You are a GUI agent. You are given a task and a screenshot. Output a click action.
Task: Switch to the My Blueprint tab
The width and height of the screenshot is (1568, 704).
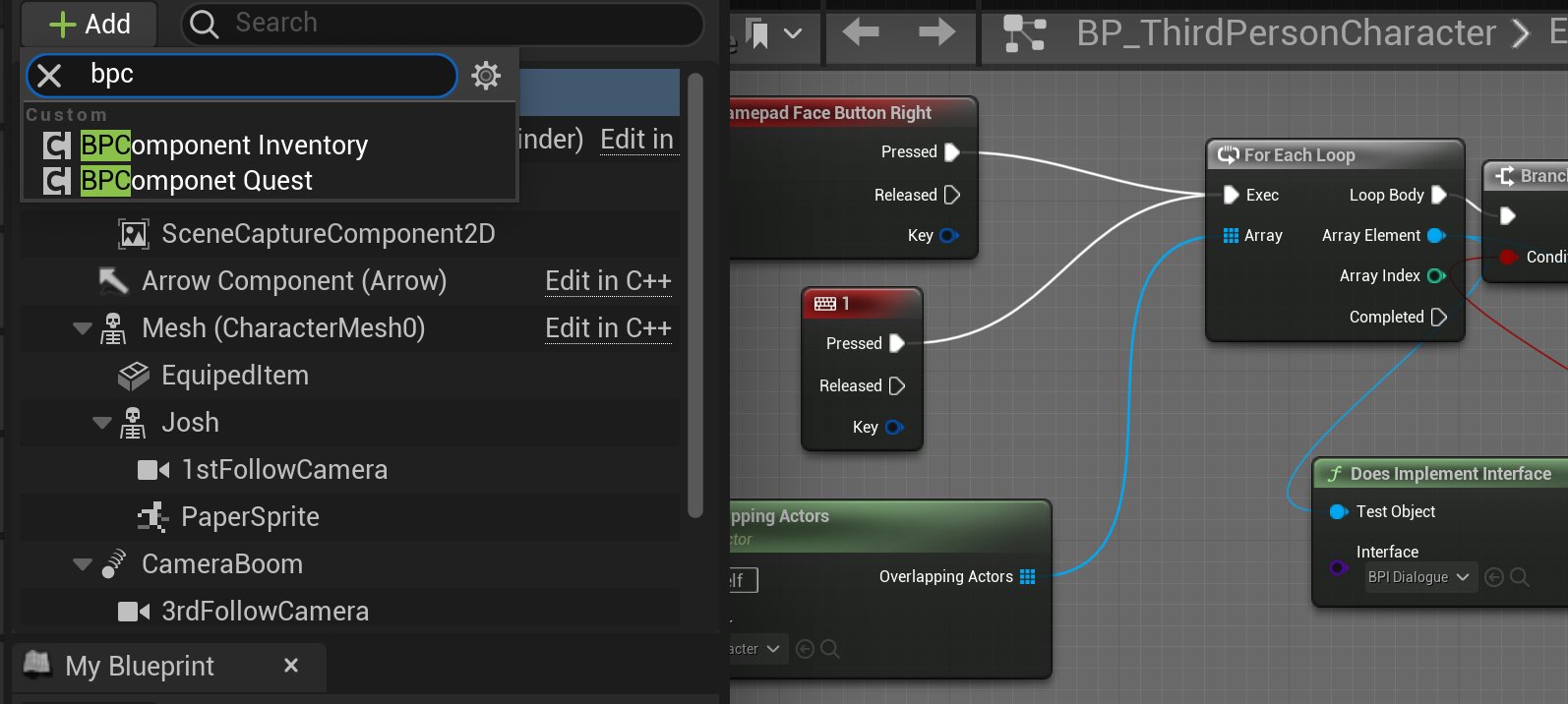click(x=139, y=666)
